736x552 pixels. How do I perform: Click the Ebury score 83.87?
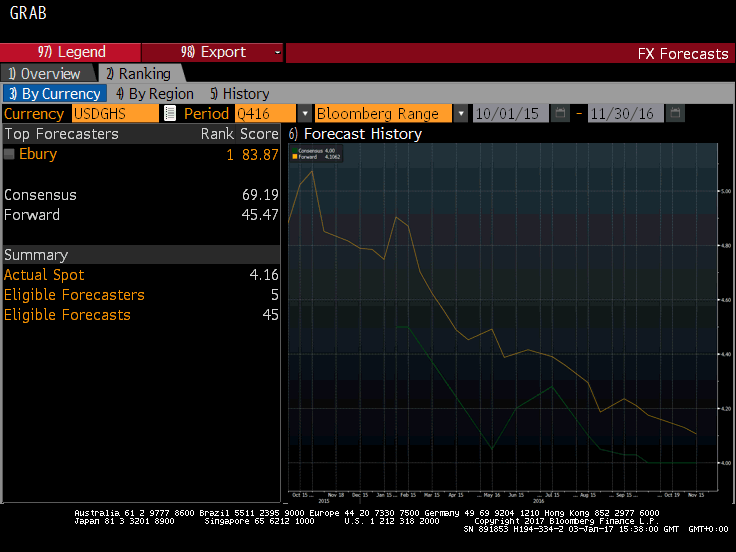[x=260, y=155]
